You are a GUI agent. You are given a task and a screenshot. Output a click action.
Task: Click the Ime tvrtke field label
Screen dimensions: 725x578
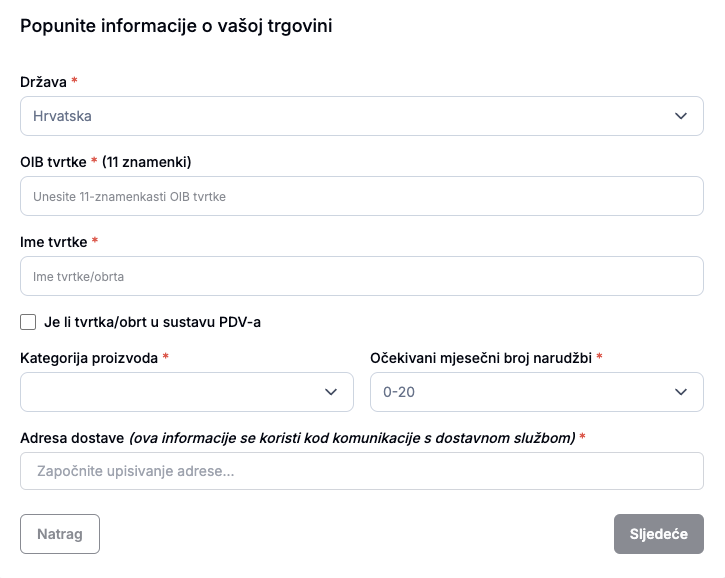pyautogui.click(x=53, y=241)
